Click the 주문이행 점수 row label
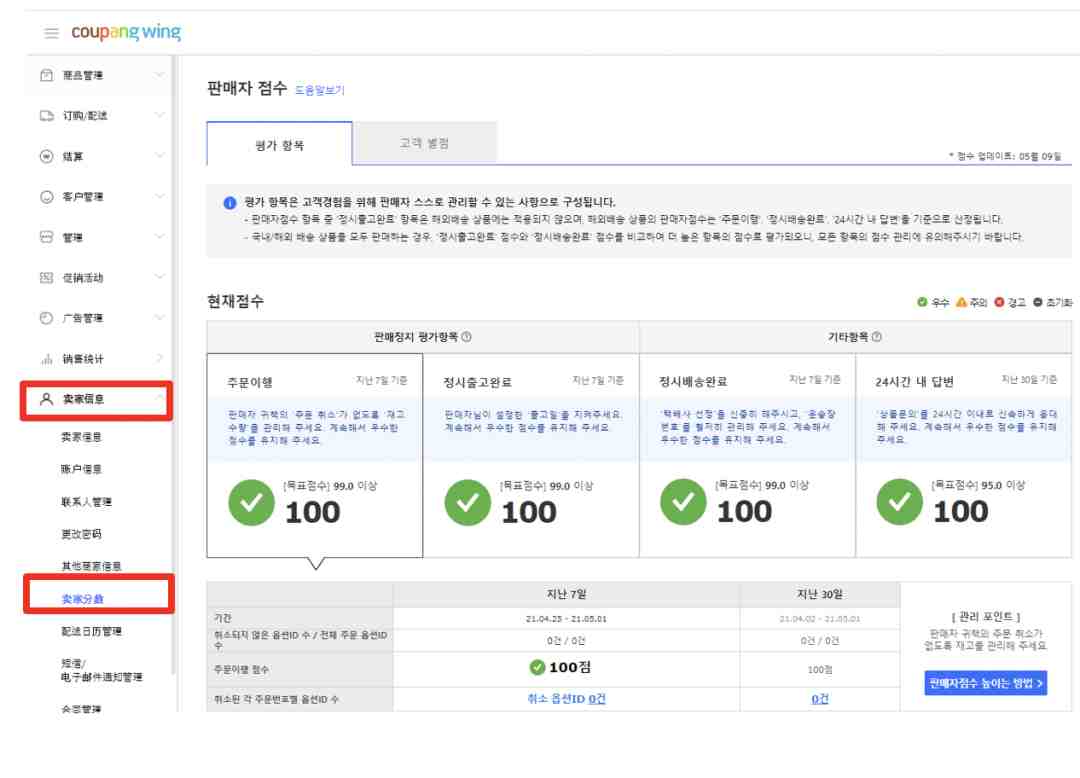 242,669
